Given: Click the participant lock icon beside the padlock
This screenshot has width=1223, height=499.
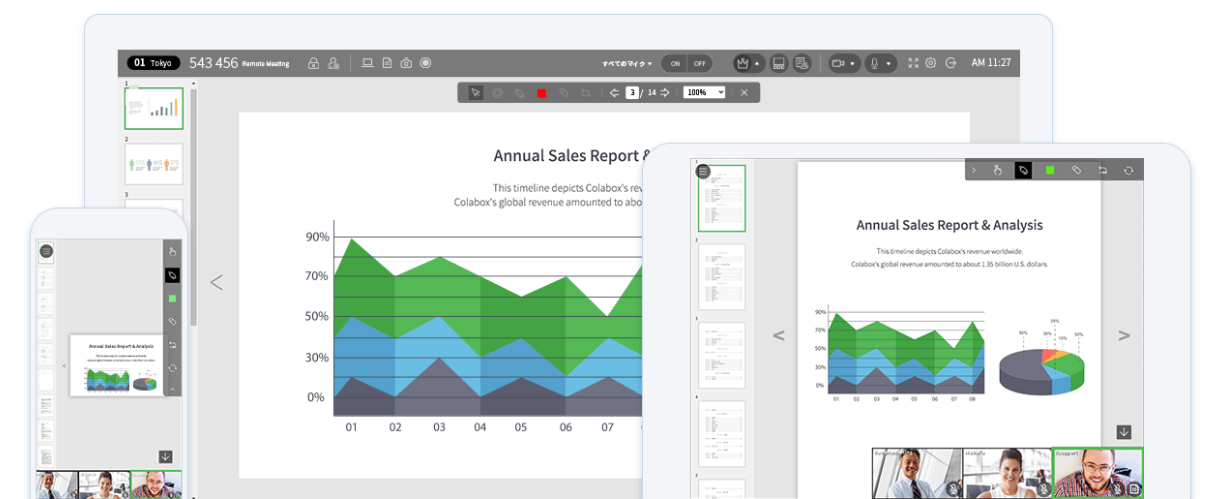Looking at the screenshot, I should [334, 63].
